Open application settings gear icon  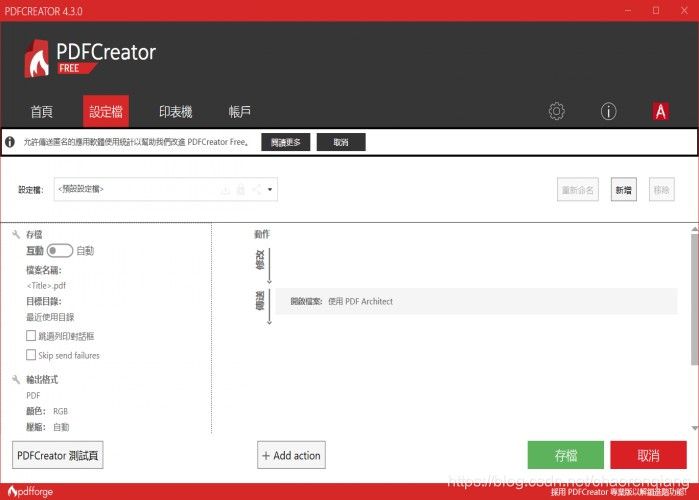pos(556,111)
